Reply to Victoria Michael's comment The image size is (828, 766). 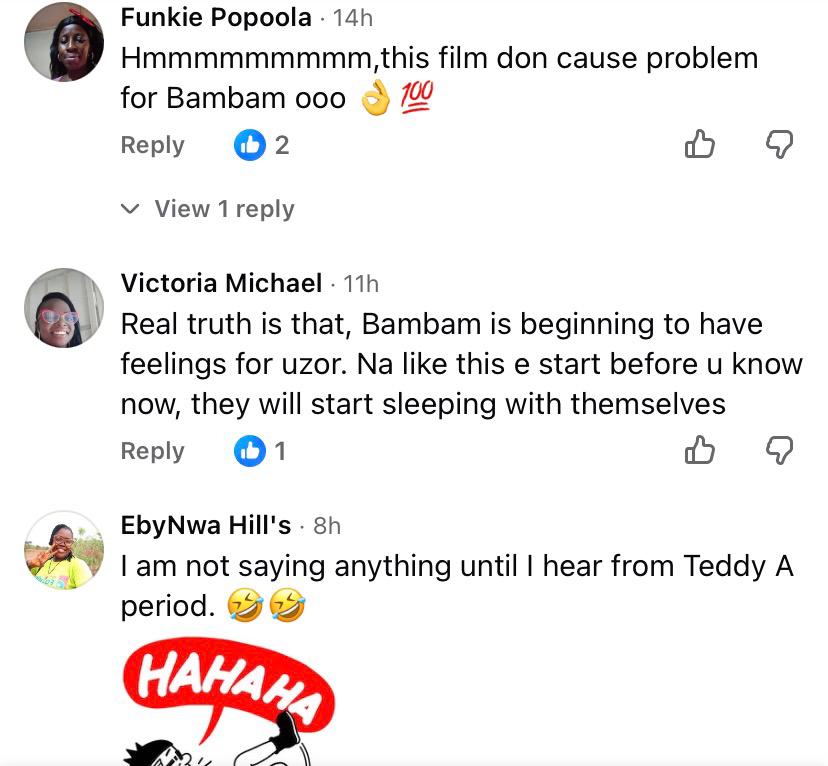point(152,451)
